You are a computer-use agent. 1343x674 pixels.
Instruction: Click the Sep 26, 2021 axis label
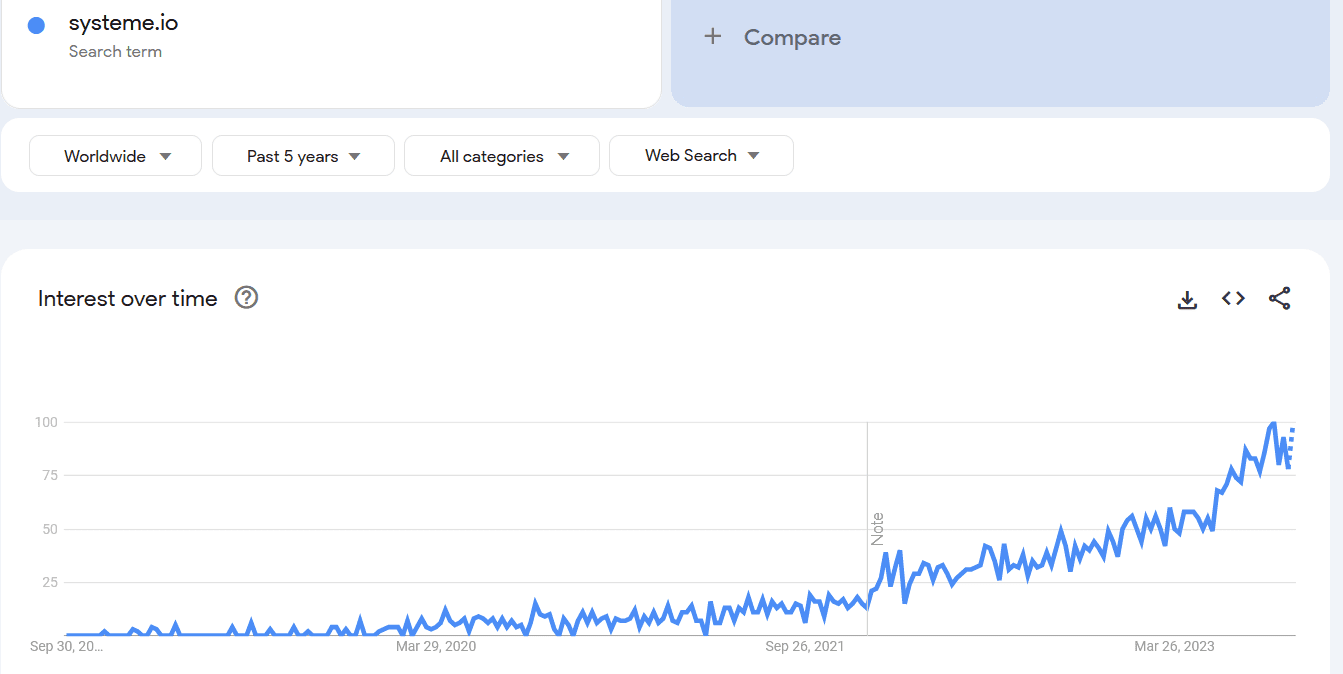(805, 646)
